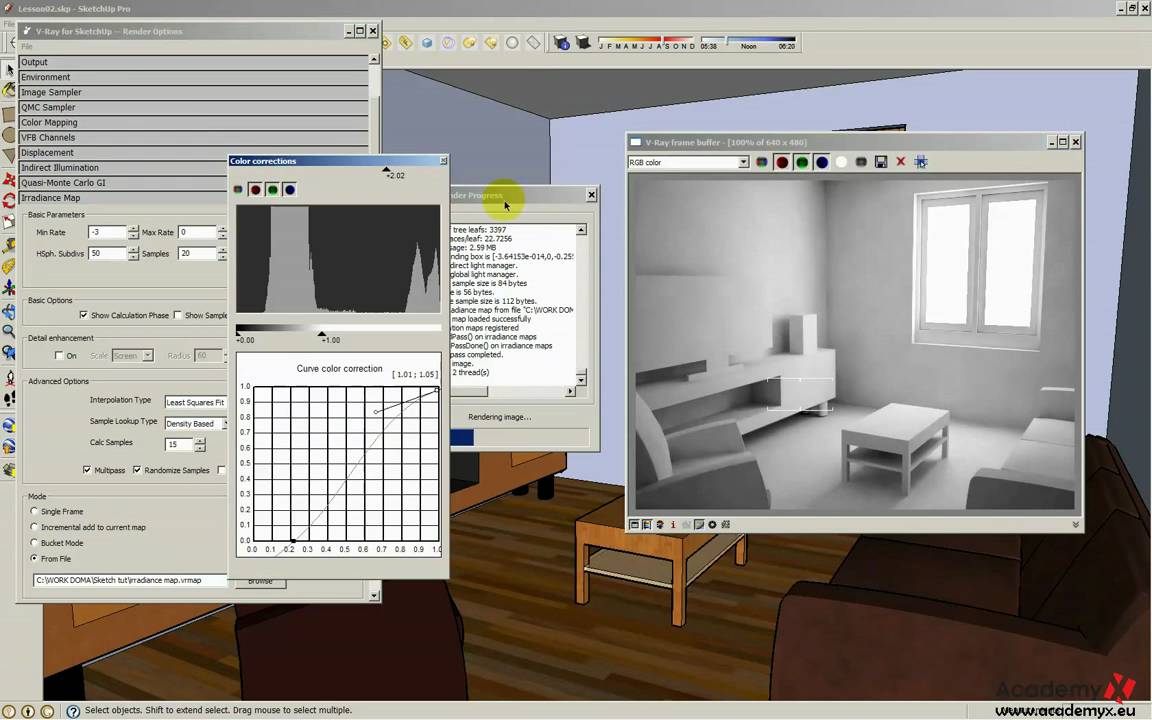Open Sample Lookup Type dropdown

pos(195,424)
